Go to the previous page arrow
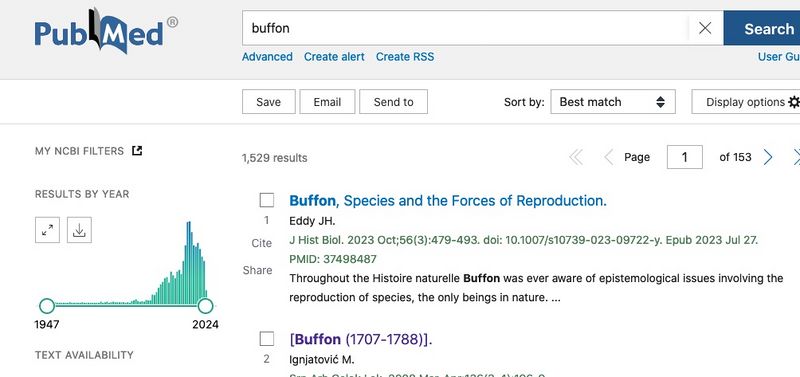This screenshot has height=377, width=800. (608, 158)
